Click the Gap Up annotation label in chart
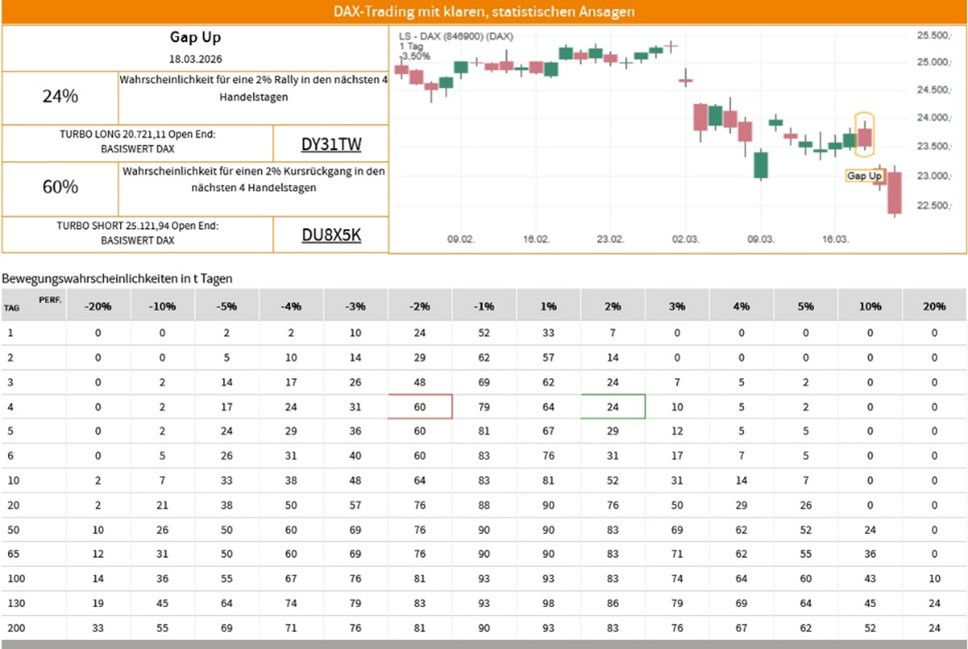 click(864, 176)
